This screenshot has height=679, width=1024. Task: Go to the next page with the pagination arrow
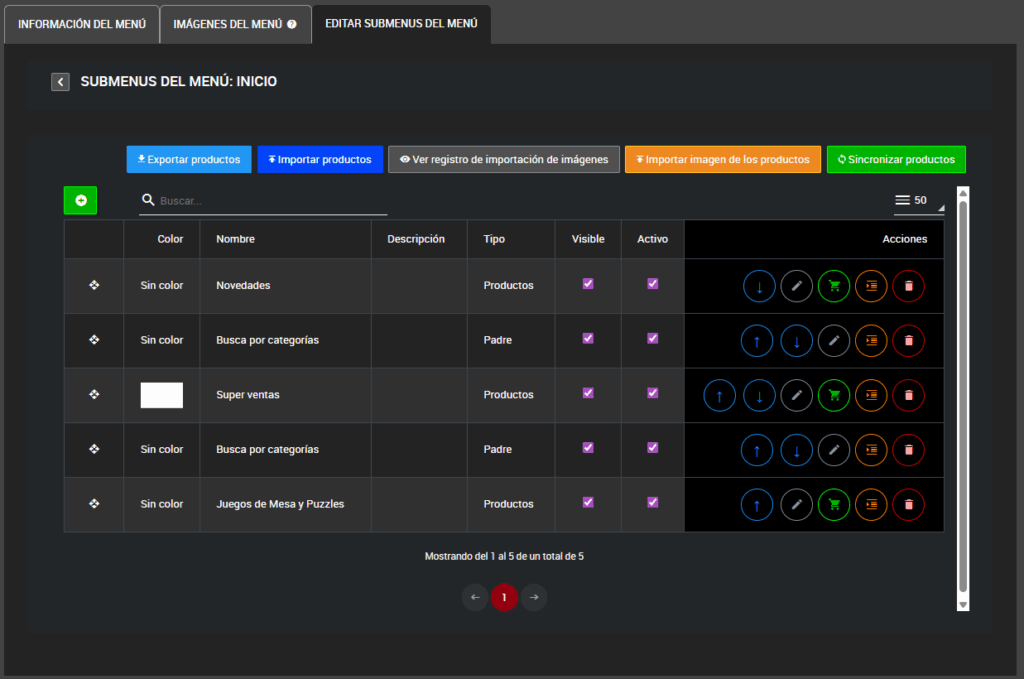534,598
